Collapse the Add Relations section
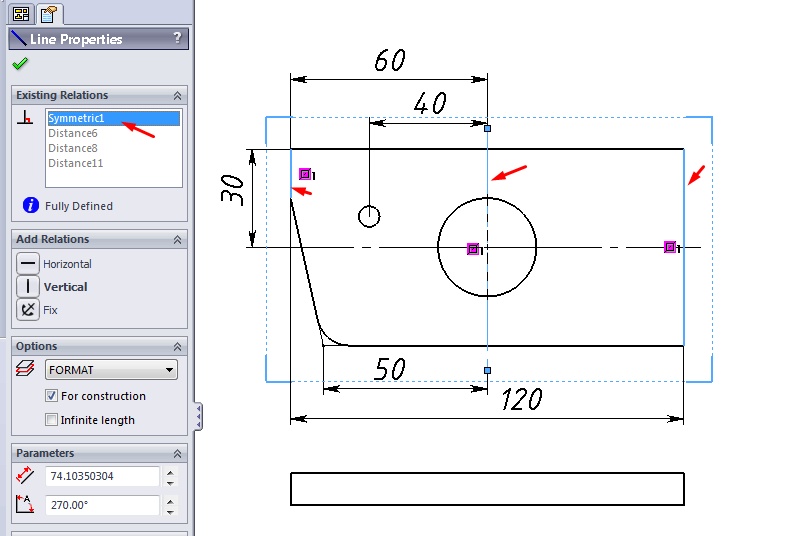The height and width of the screenshot is (536, 785). click(x=177, y=240)
